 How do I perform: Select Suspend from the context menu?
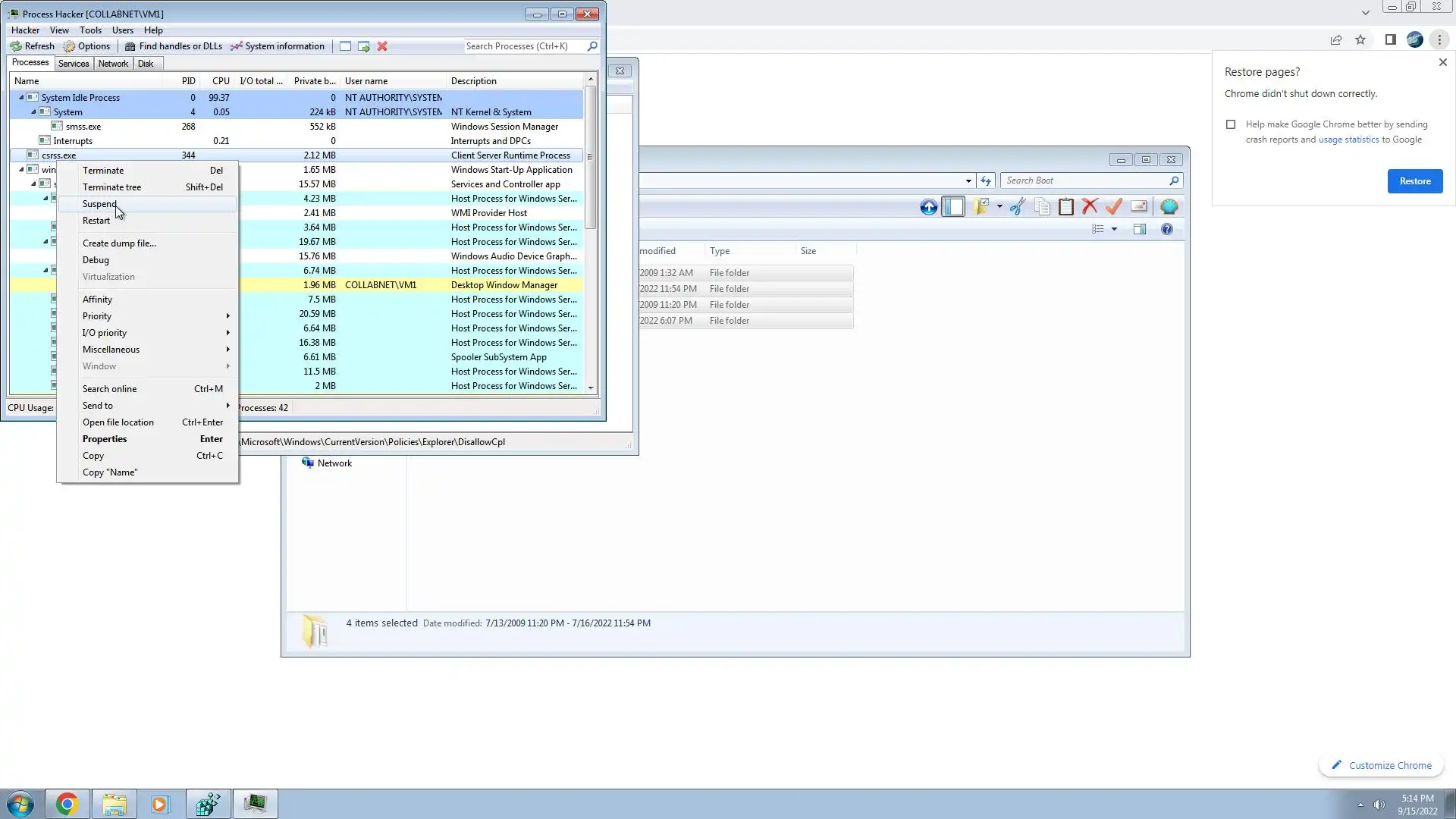99,204
